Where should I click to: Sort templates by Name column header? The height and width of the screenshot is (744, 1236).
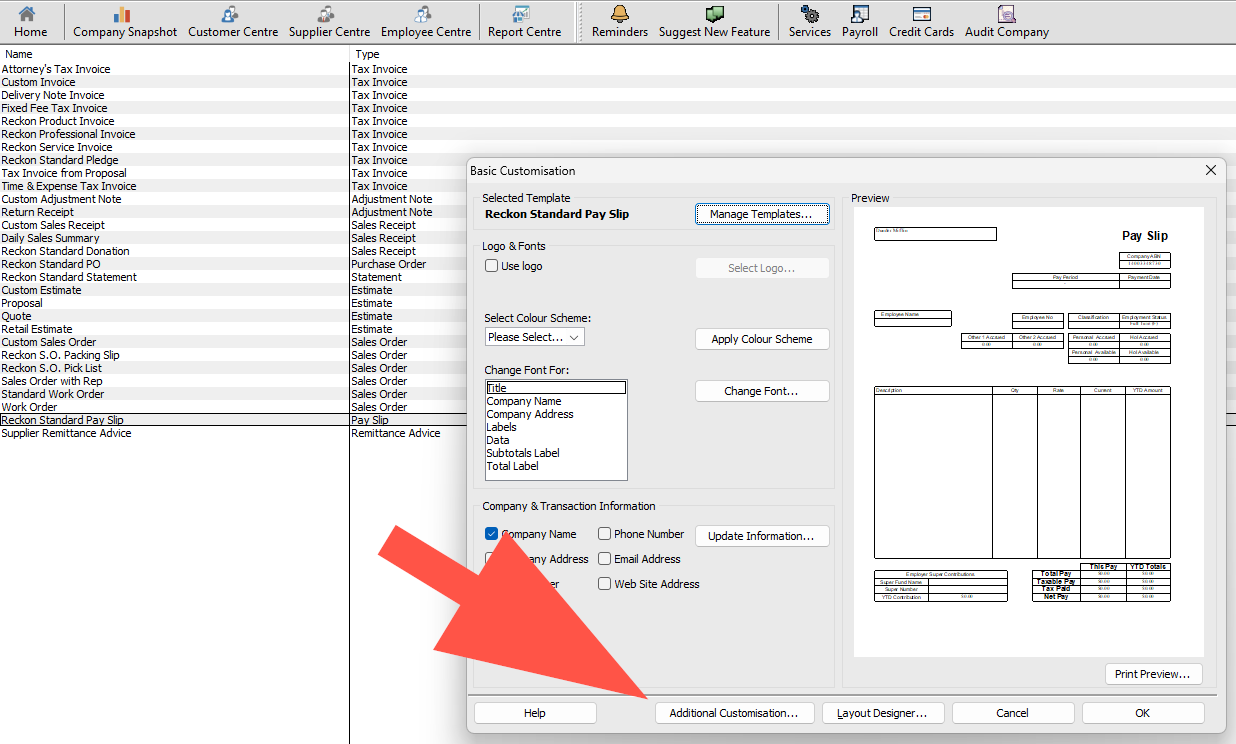coord(175,54)
